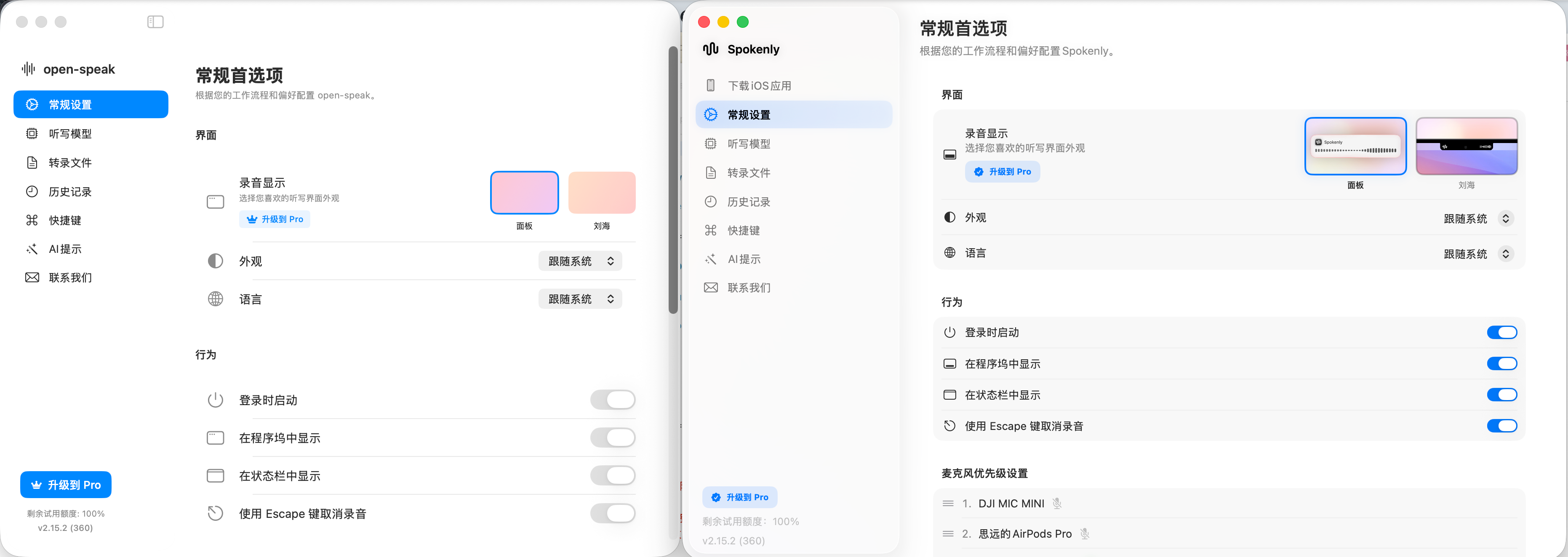Disable 在程序坞中显示 toggle in Spokenly

(1501, 363)
